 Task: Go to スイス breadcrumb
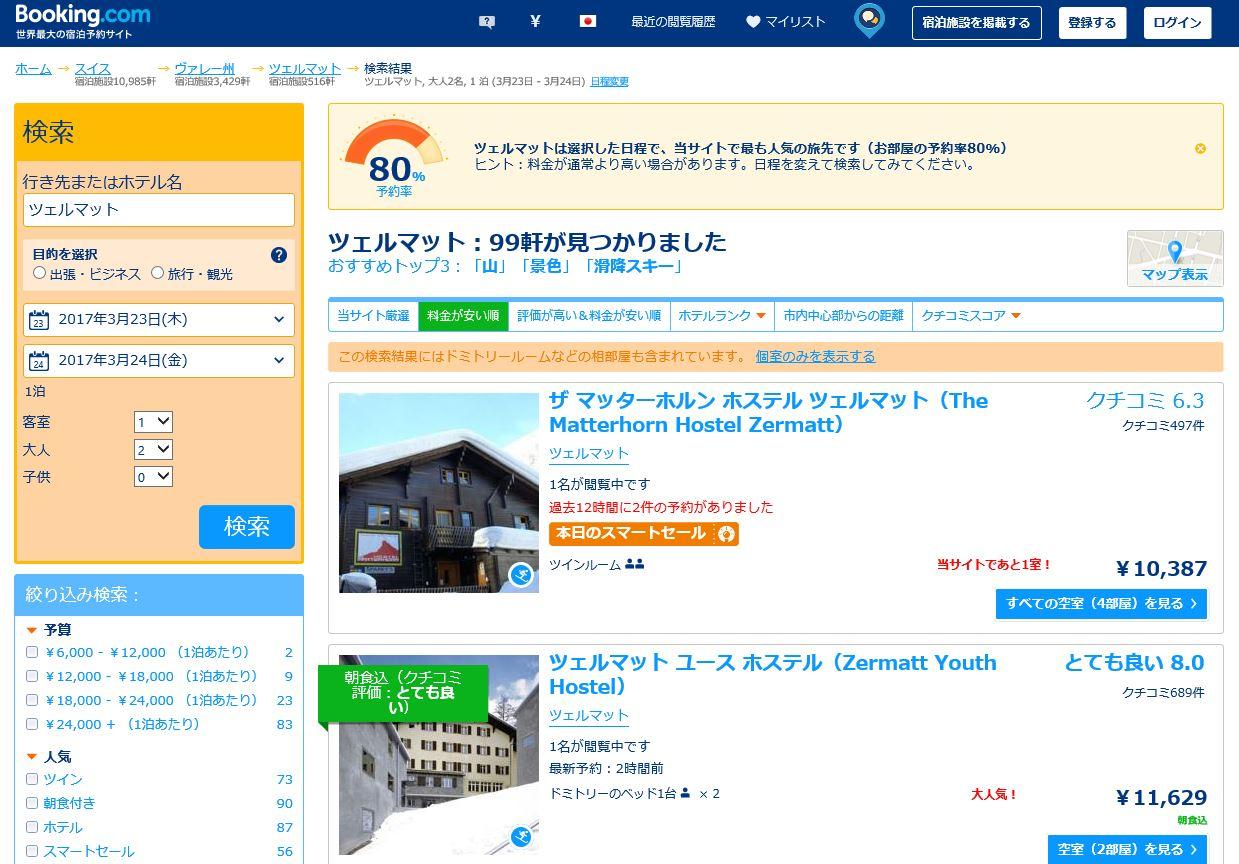93,69
